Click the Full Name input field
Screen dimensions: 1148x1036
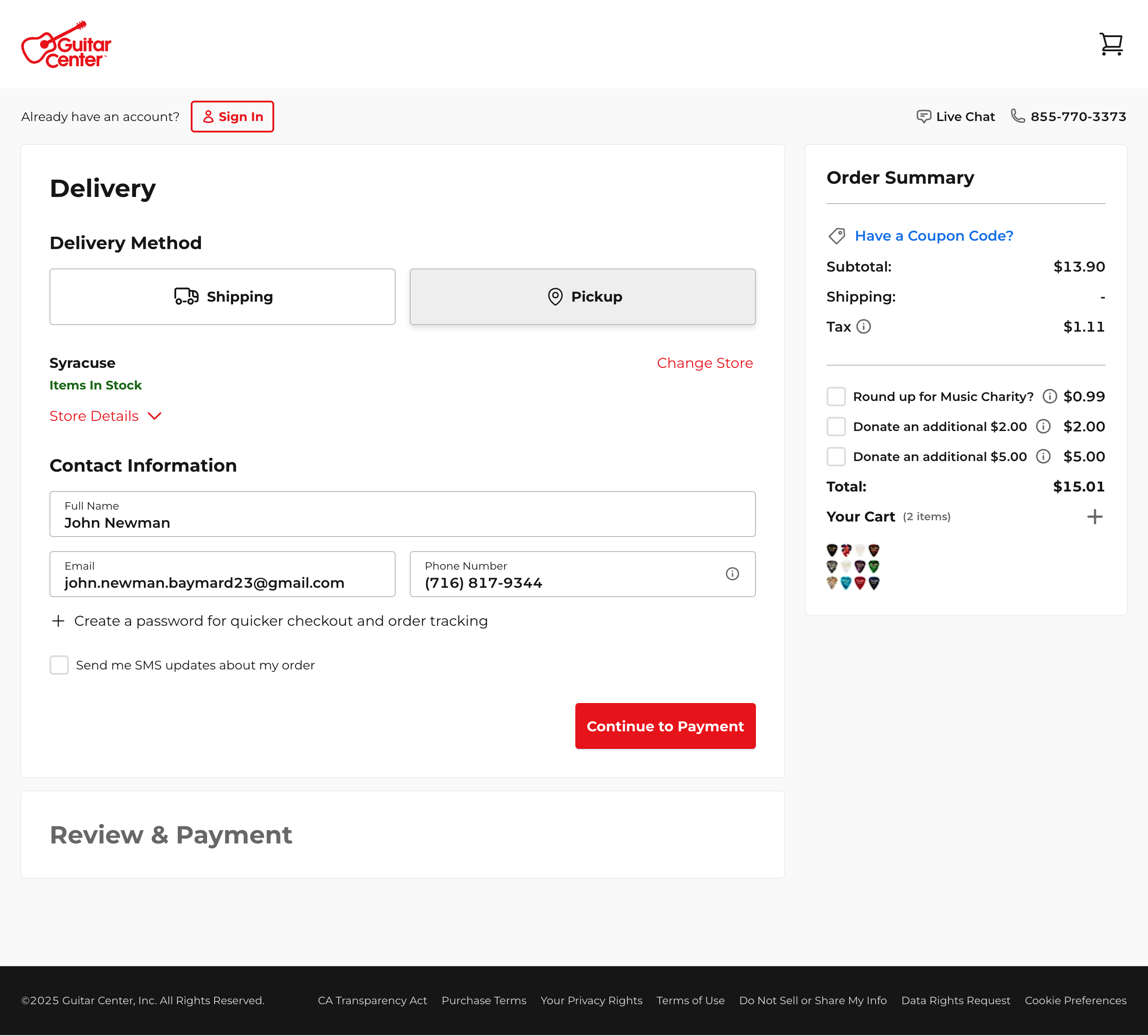pos(402,514)
